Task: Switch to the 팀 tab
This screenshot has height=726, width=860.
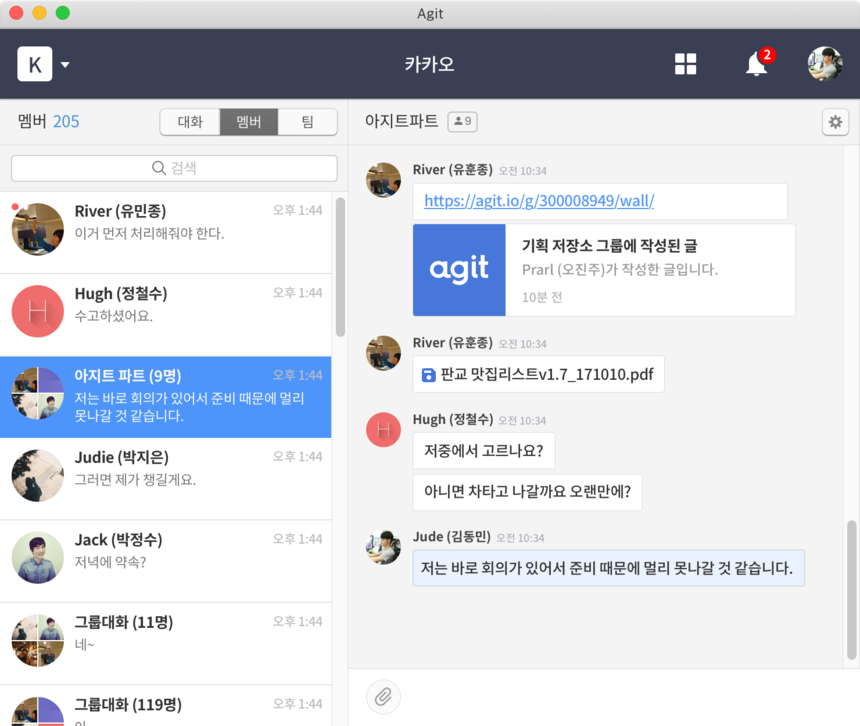Action: [307, 122]
